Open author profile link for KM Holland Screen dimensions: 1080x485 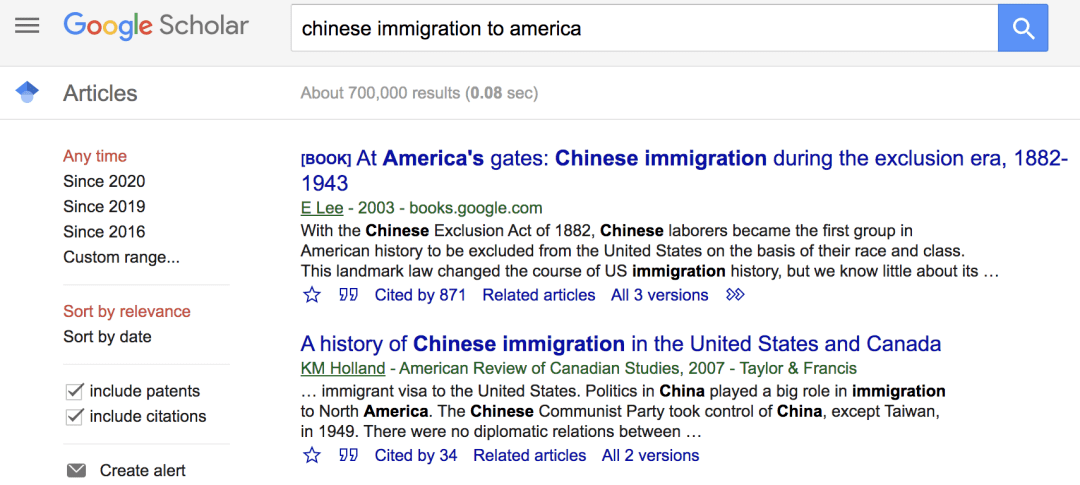tap(343, 368)
